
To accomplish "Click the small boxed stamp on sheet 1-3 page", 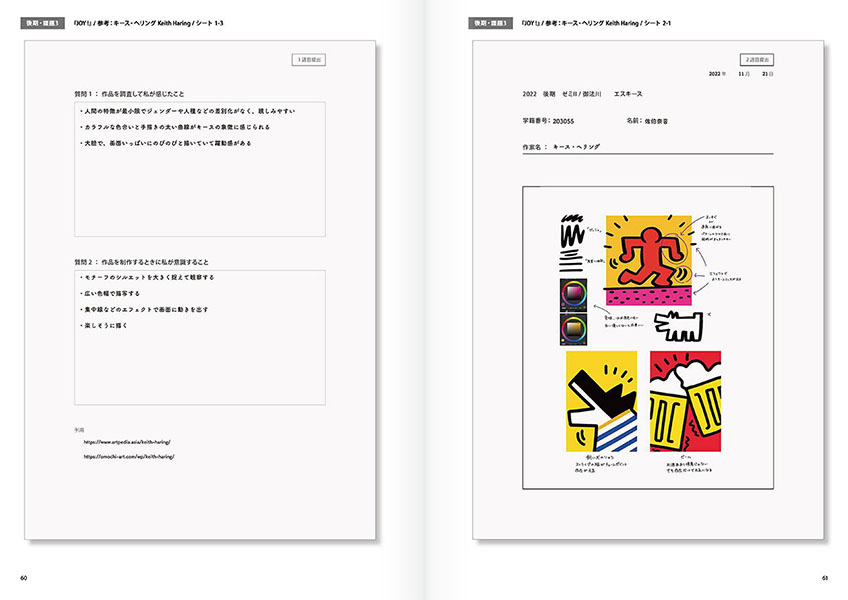I will pyautogui.click(x=309, y=60).
